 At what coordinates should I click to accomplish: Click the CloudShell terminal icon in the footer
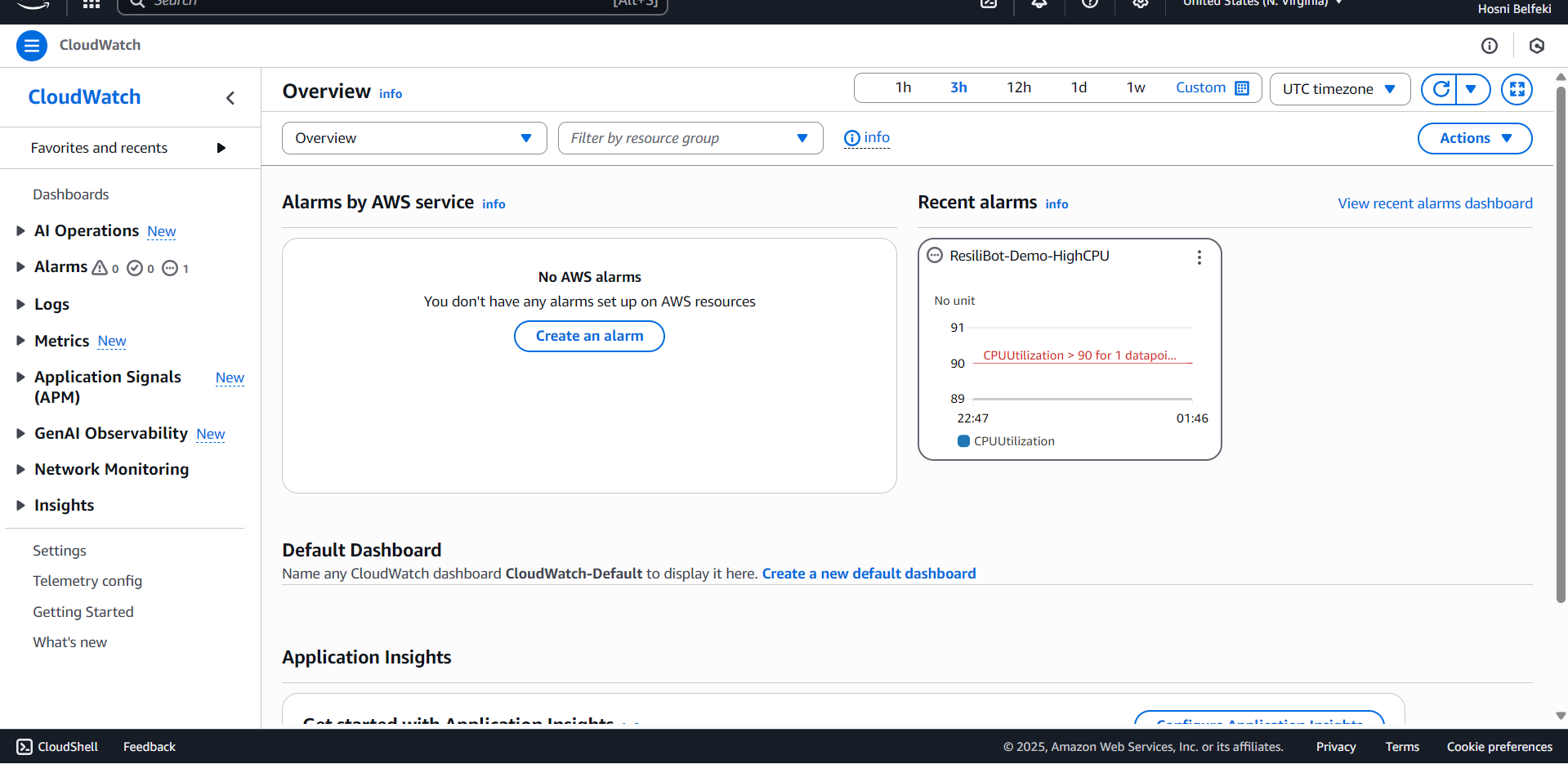point(25,747)
